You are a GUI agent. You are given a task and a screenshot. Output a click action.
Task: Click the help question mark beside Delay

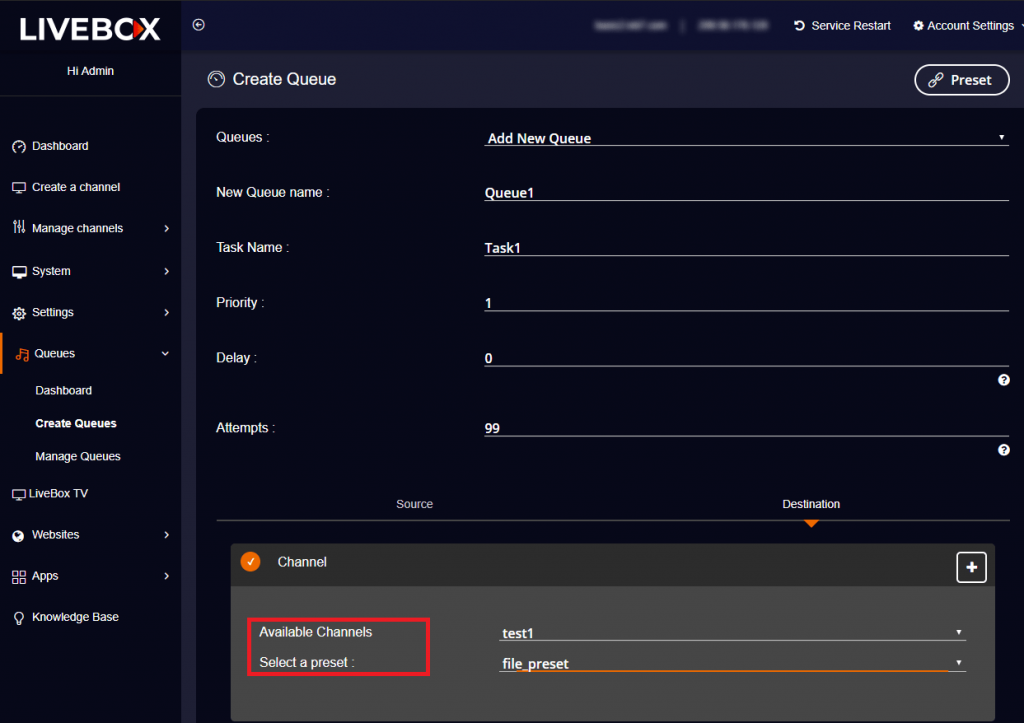tap(1004, 379)
